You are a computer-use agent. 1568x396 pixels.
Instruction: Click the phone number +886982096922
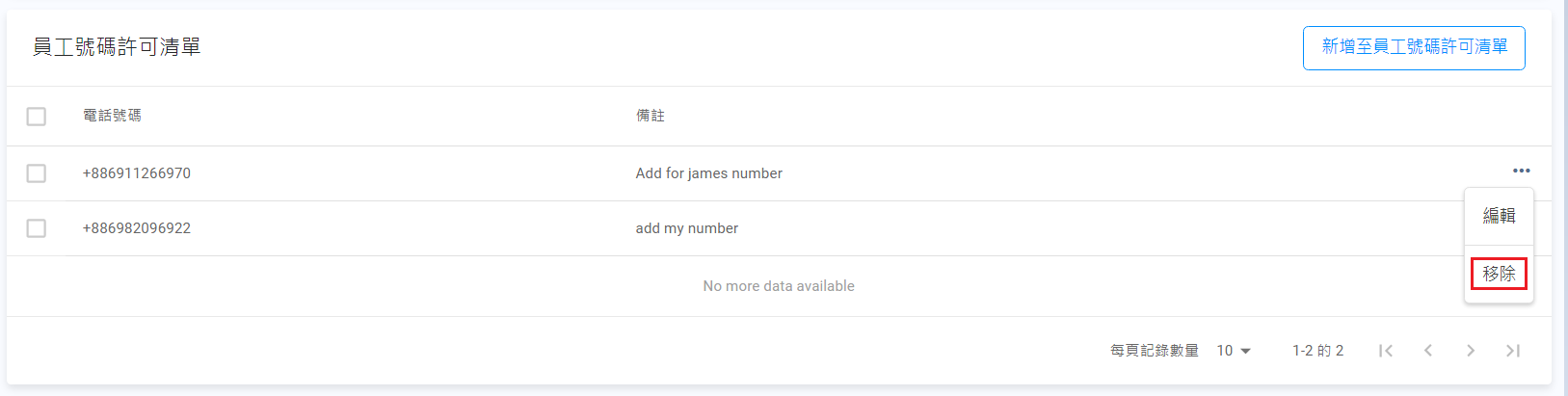(137, 228)
